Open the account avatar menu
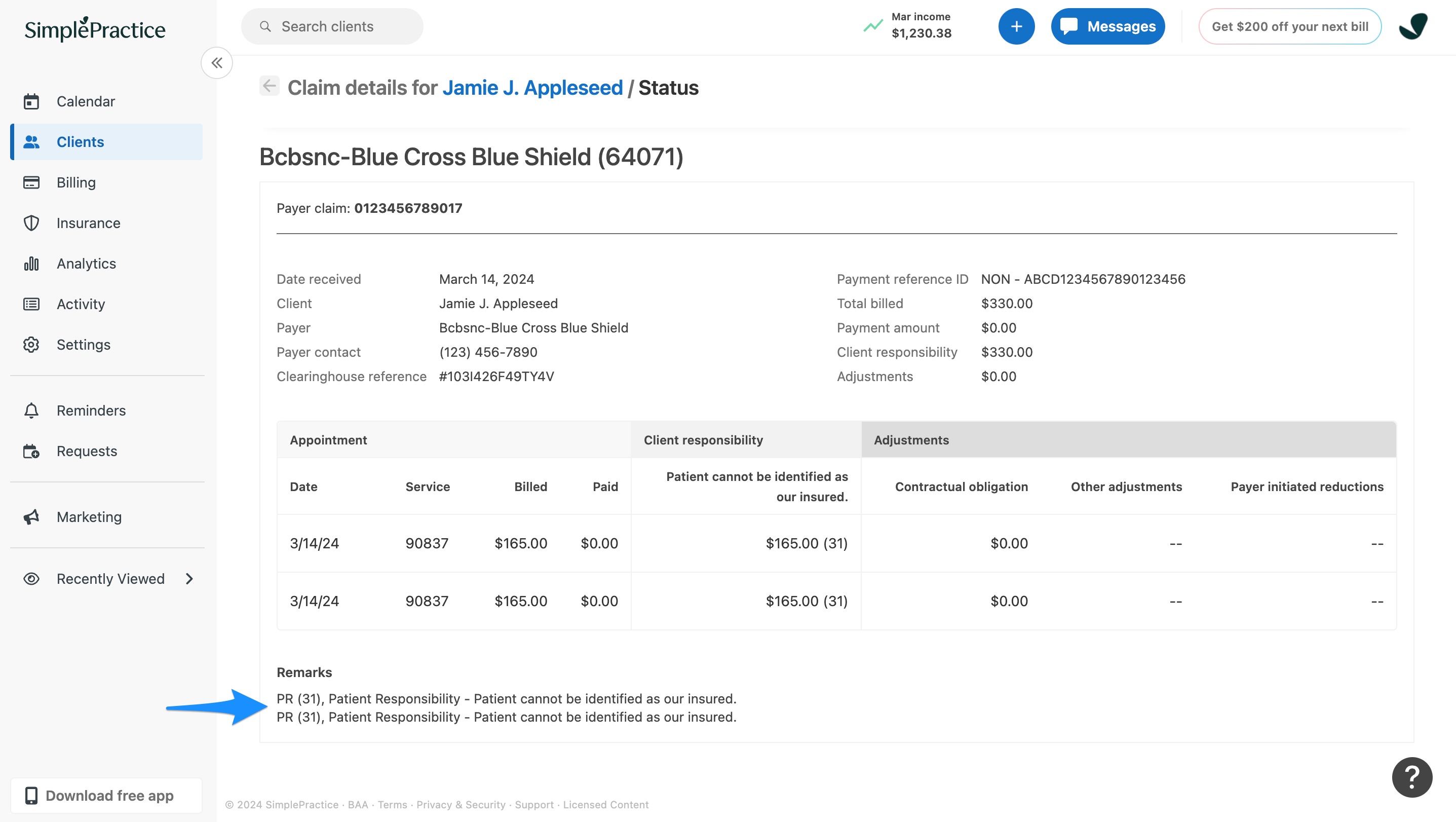This screenshot has width=1456, height=822. [x=1413, y=26]
